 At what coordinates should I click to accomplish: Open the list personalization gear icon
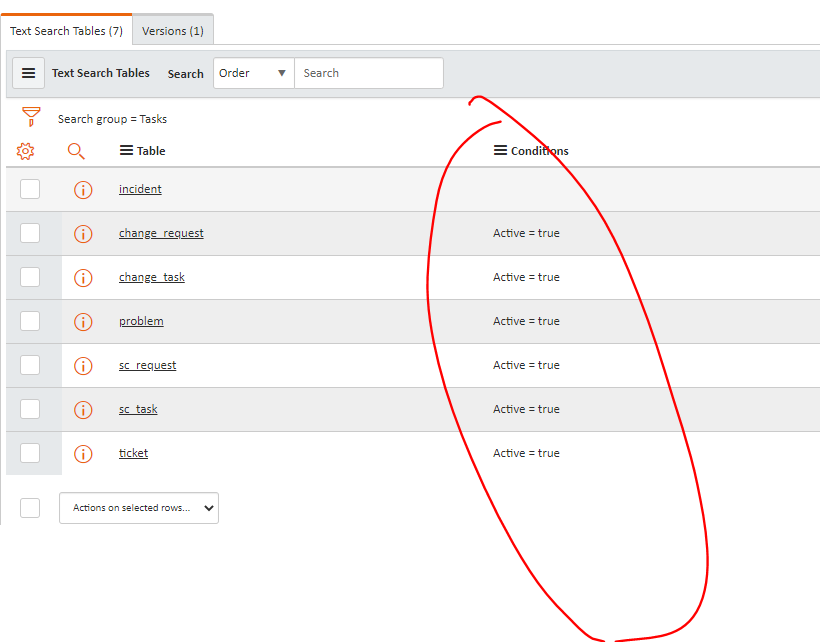coord(24,150)
